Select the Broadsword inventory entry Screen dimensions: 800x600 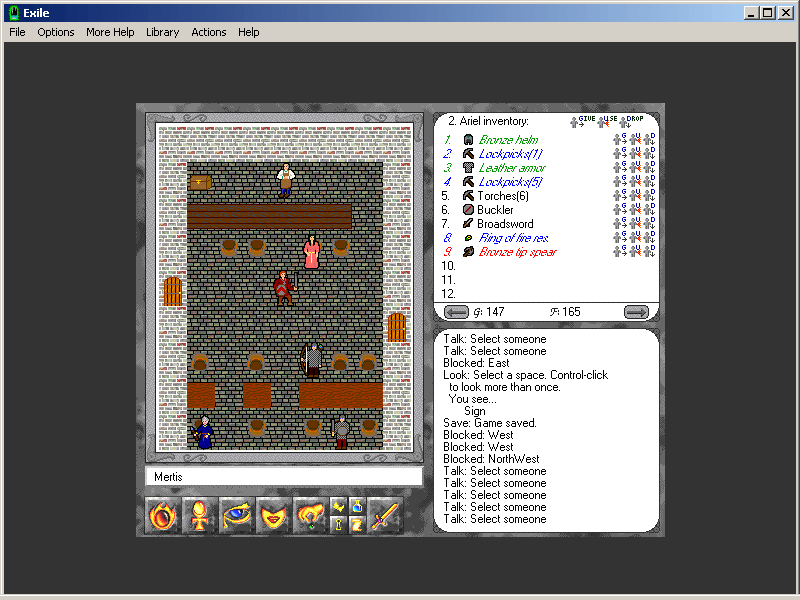505,224
